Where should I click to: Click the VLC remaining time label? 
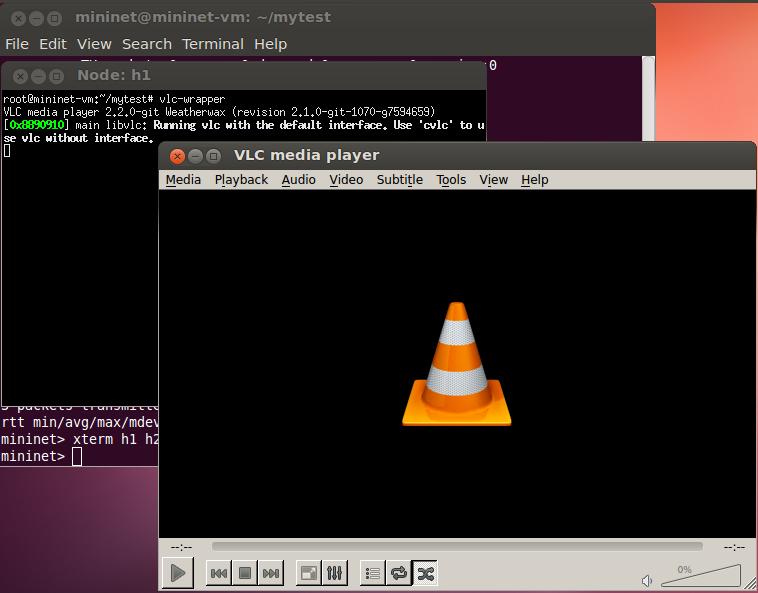click(734, 547)
